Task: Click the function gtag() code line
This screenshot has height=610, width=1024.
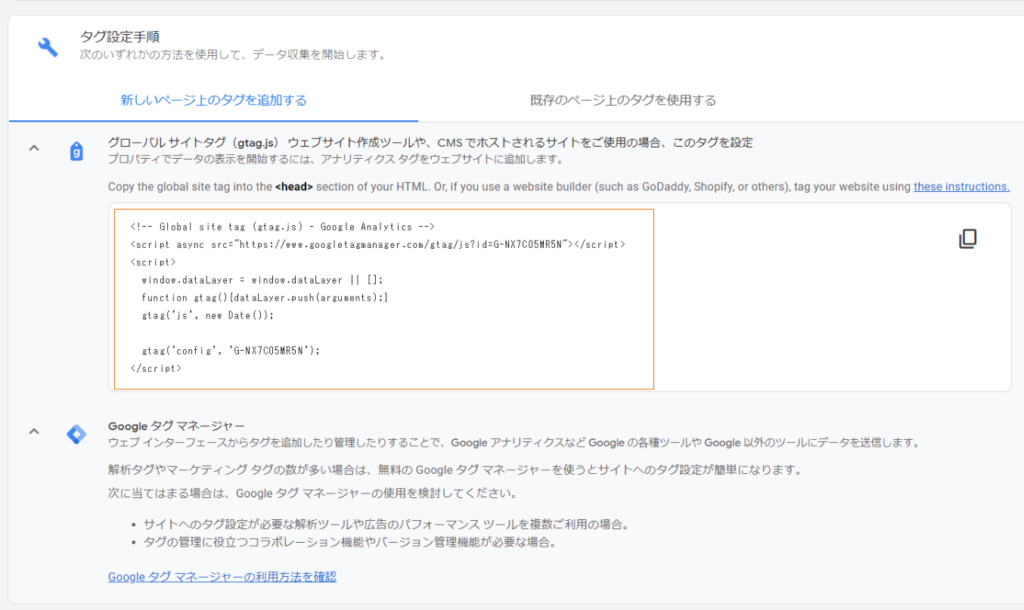Action: coord(264,298)
